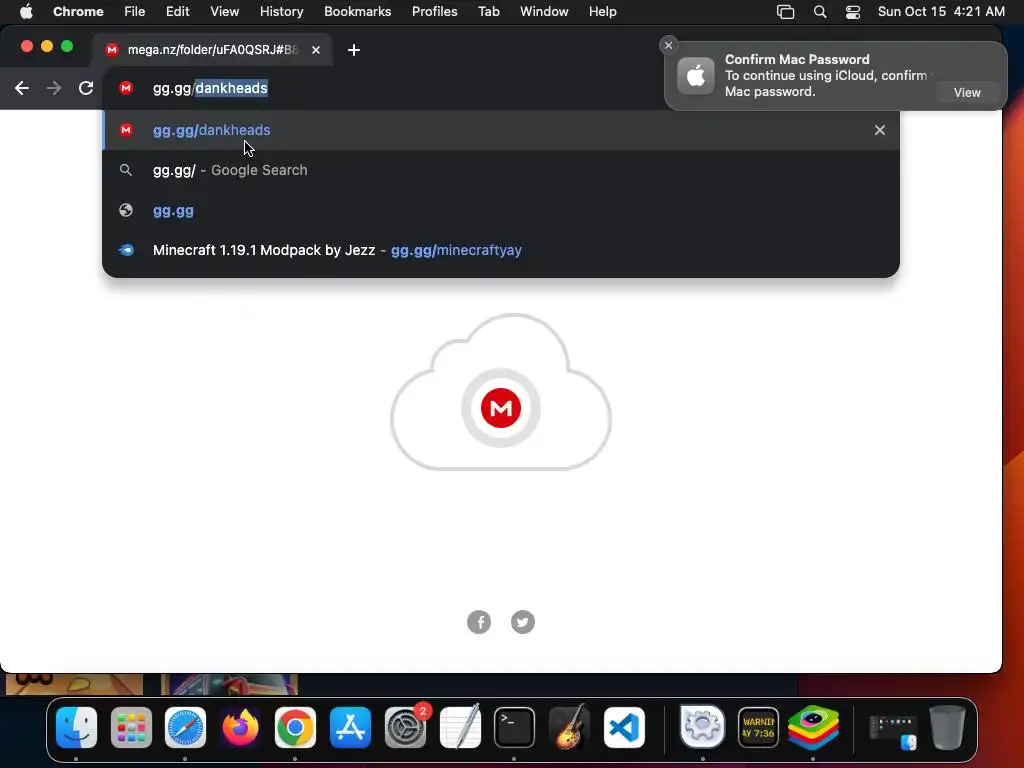Open Finder from the Dock
Image resolution: width=1024 pixels, height=768 pixels.
76,728
